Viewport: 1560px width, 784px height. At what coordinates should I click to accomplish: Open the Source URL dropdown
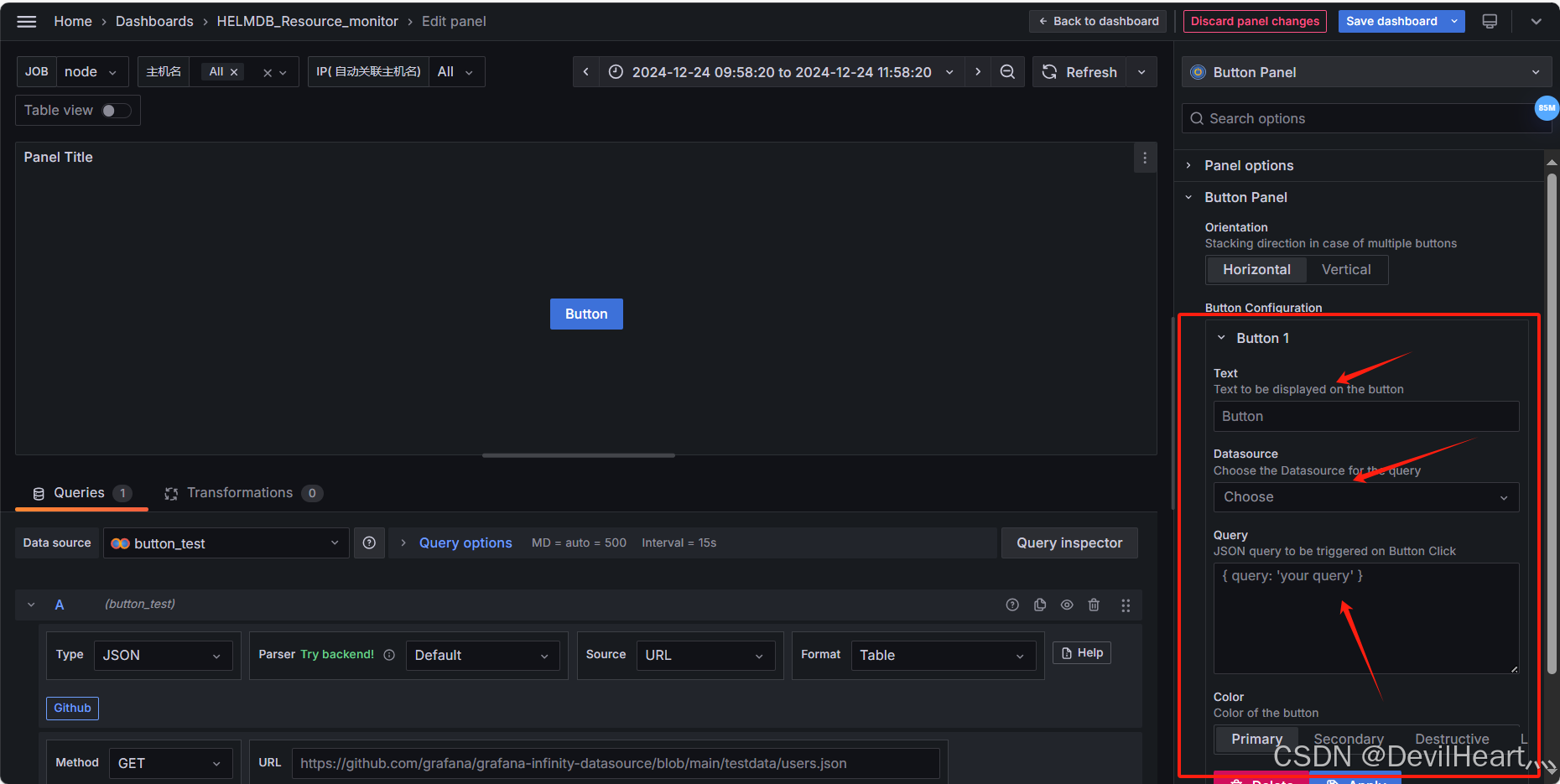pos(705,656)
